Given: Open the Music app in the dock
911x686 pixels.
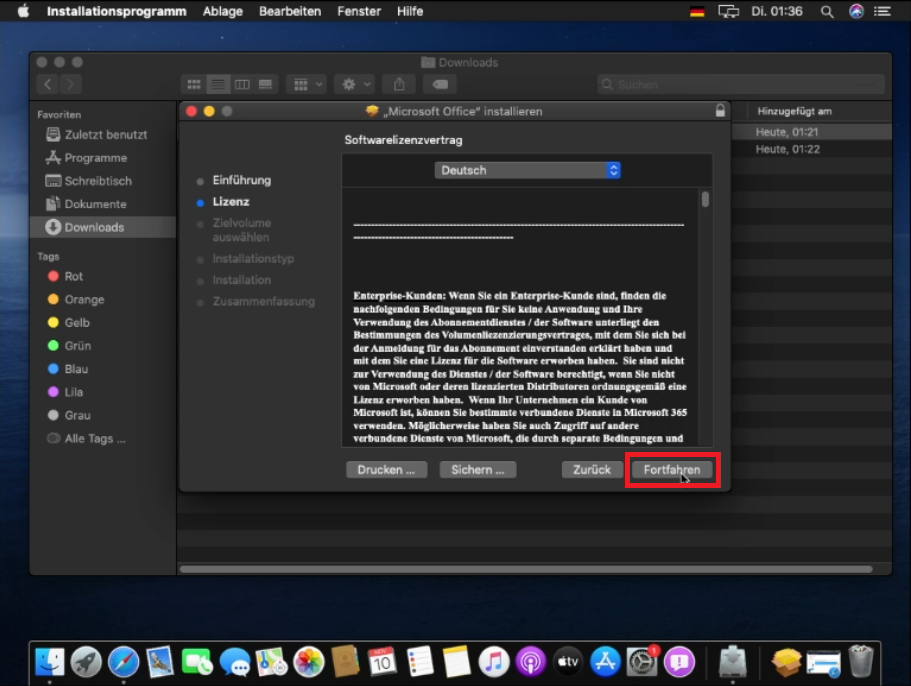Looking at the screenshot, I should (x=493, y=661).
